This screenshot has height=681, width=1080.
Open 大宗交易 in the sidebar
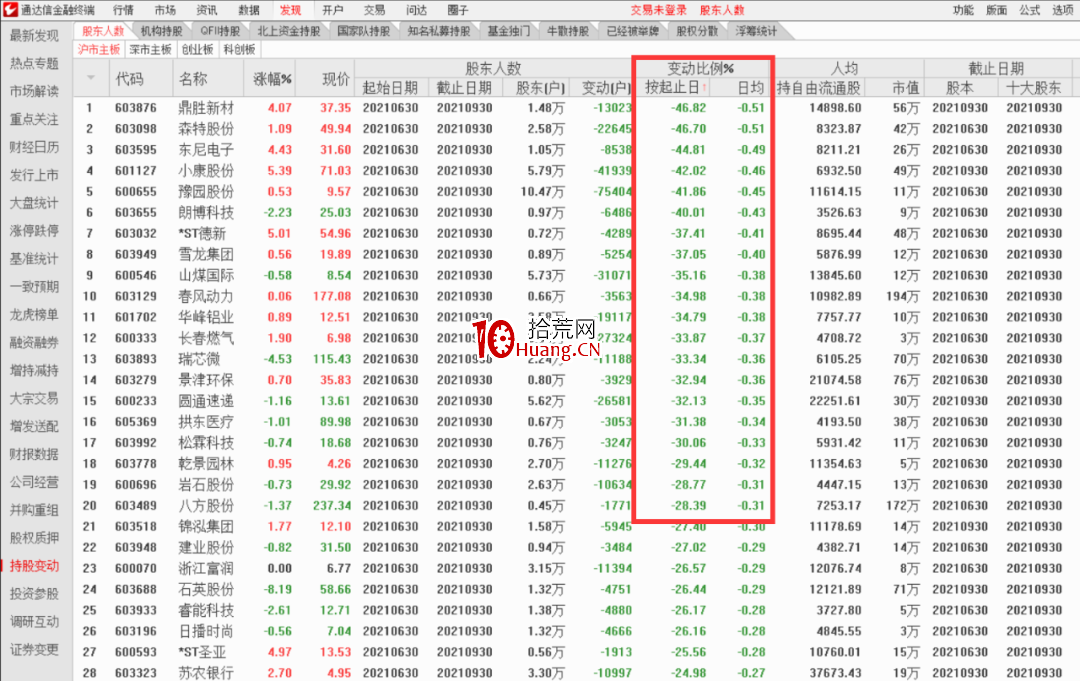[x=34, y=398]
